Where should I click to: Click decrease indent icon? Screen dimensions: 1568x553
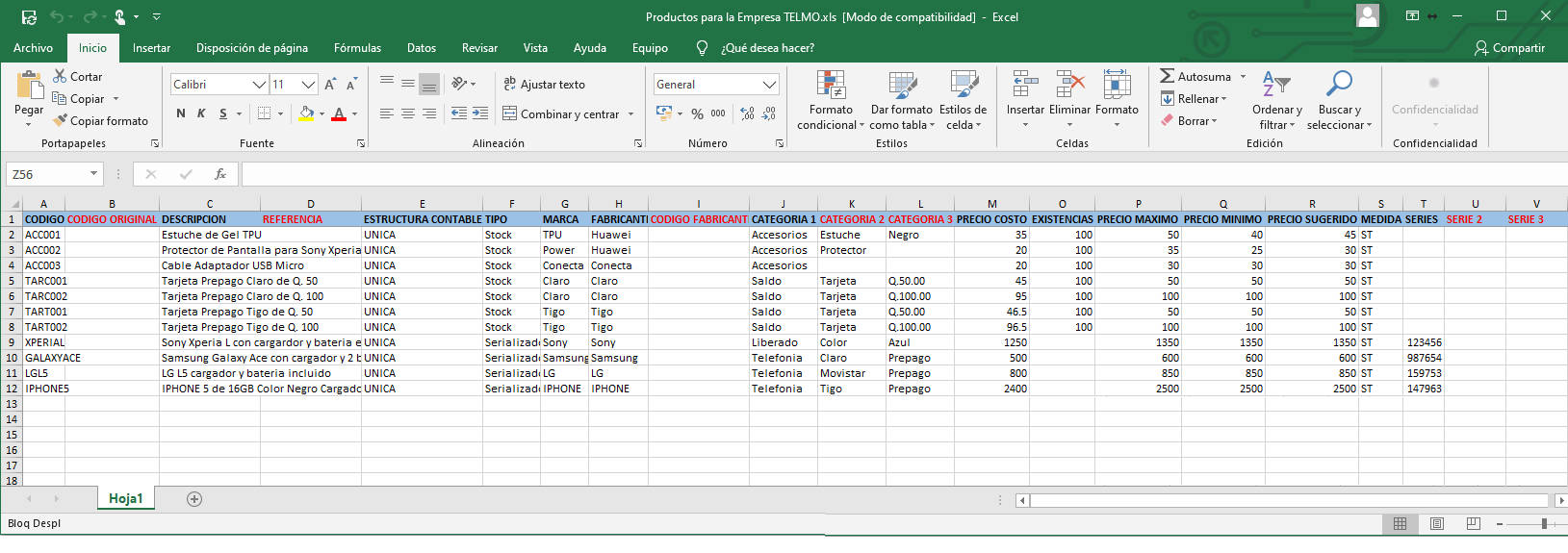[x=459, y=113]
